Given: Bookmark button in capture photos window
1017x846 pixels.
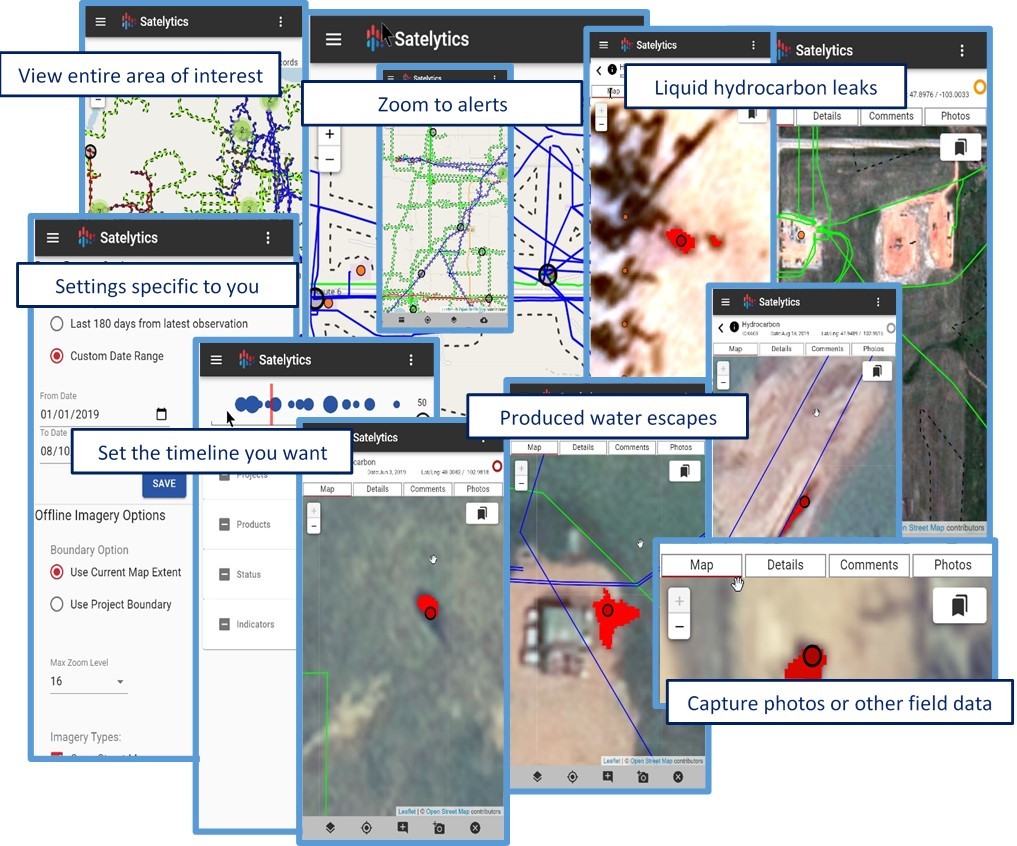Looking at the screenshot, I should [x=959, y=605].
